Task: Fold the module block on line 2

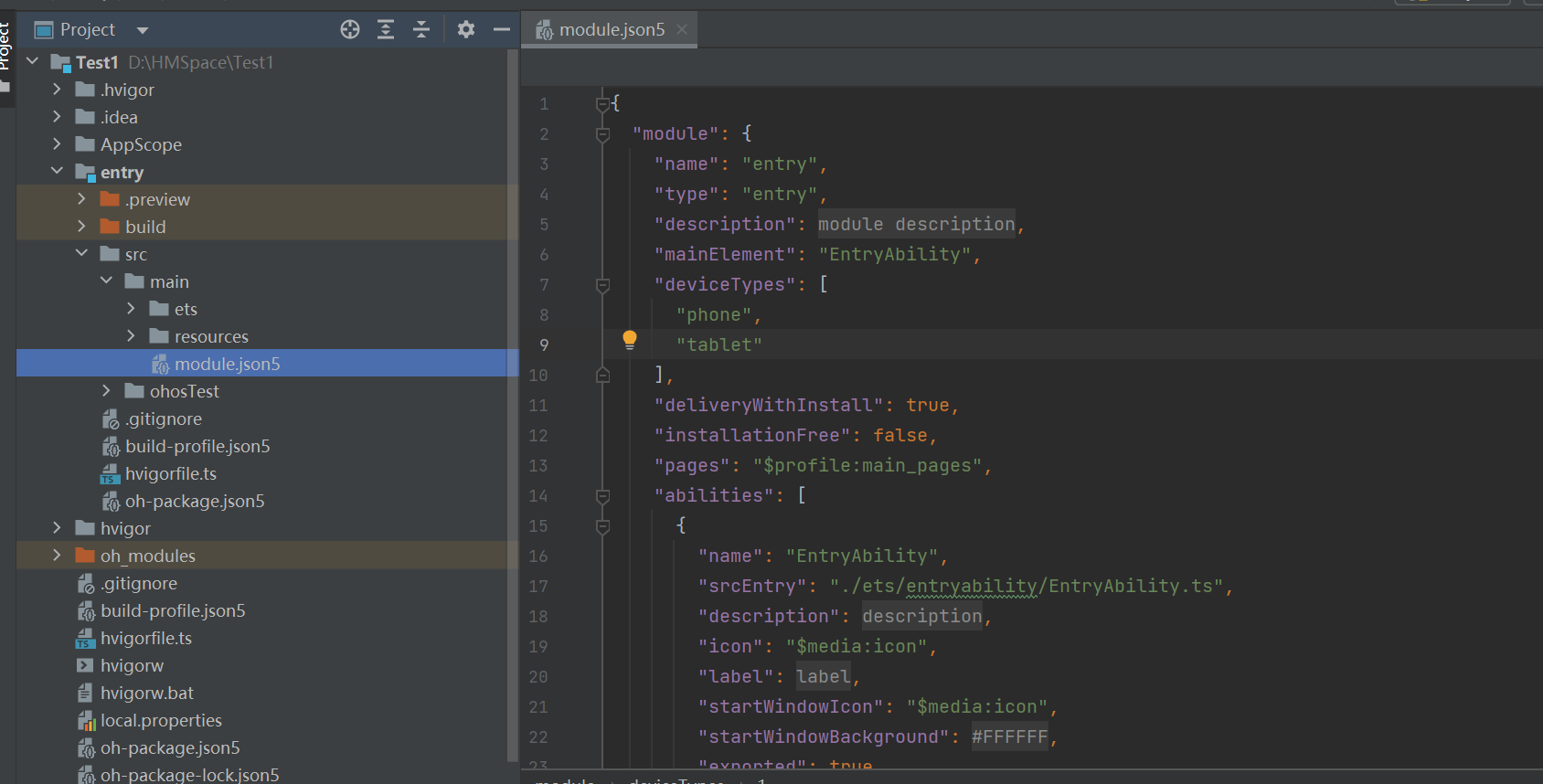Action: pyautogui.click(x=602, y=134)
